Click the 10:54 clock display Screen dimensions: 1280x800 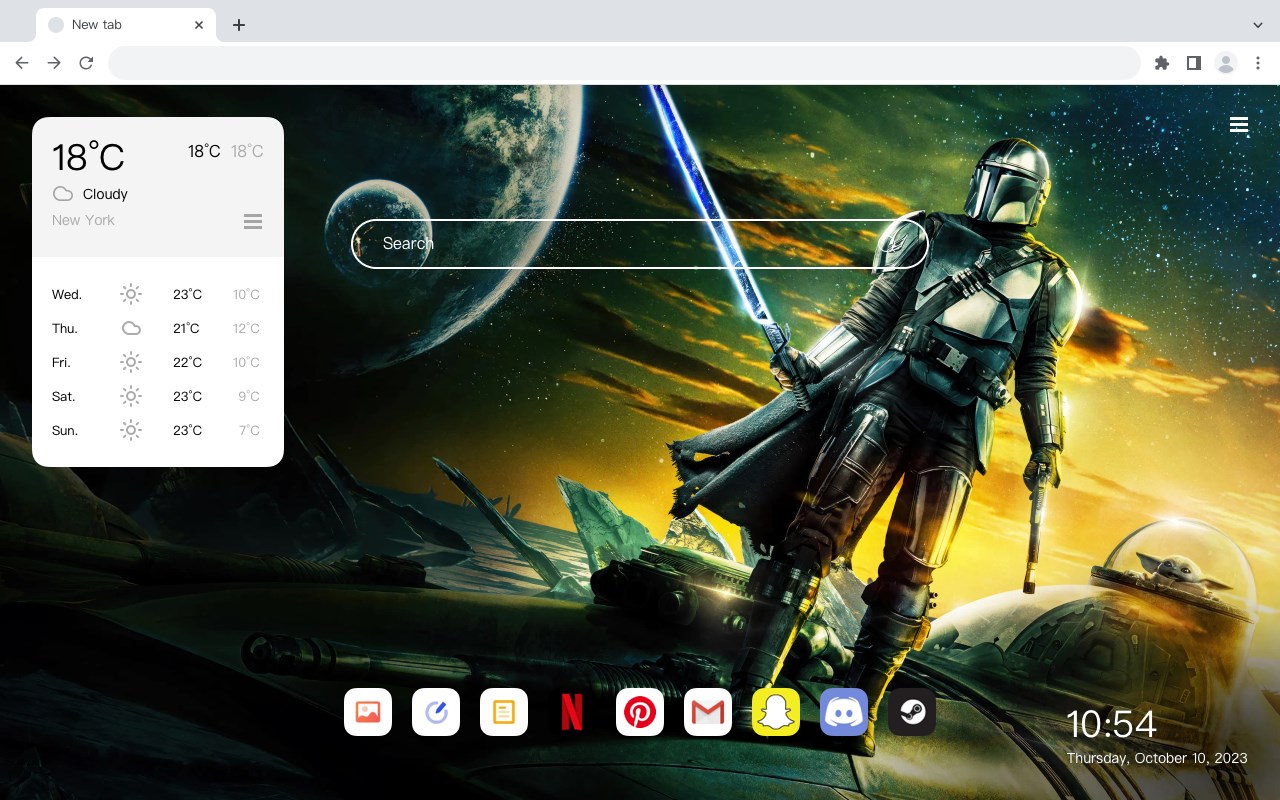[x=1111, y=724]
